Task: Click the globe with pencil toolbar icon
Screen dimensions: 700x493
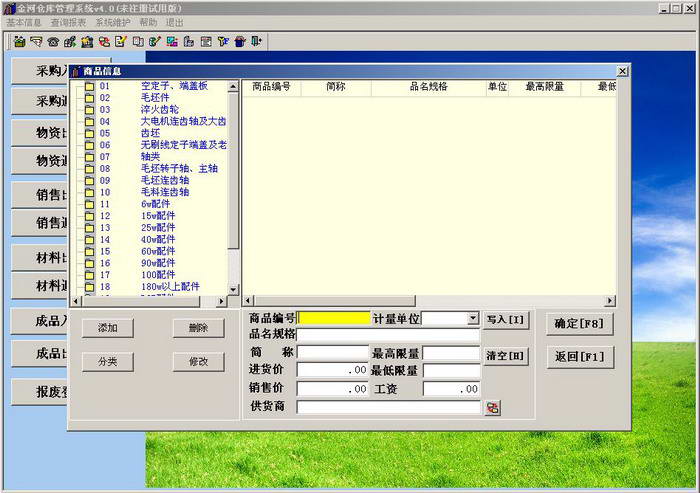Action: (155, 42)
